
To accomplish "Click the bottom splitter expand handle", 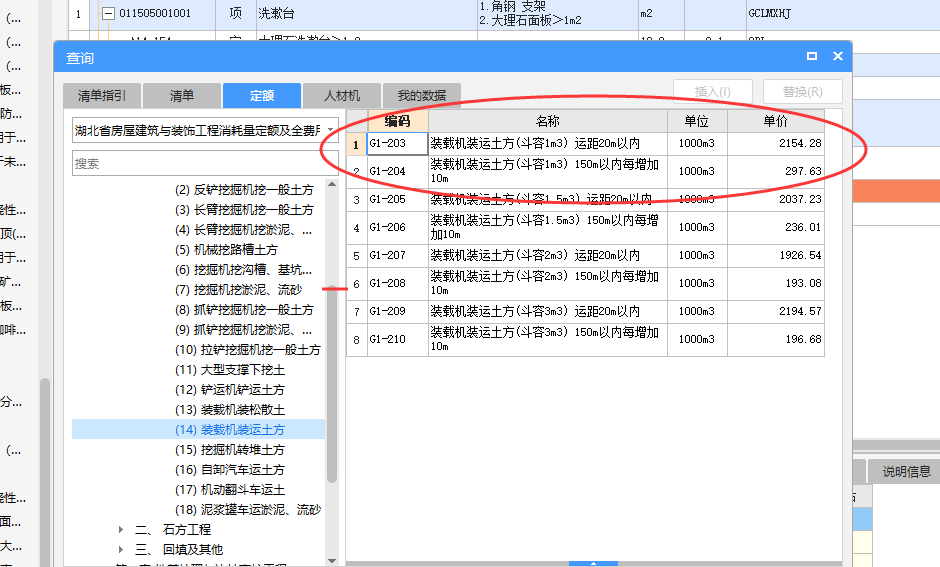I will (593, 563).
